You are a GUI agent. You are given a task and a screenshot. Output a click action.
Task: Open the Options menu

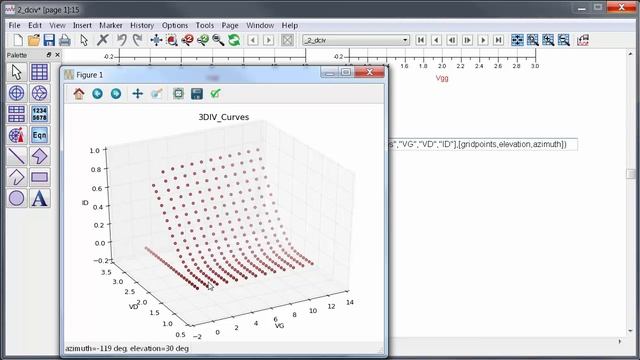pos(175,25)
